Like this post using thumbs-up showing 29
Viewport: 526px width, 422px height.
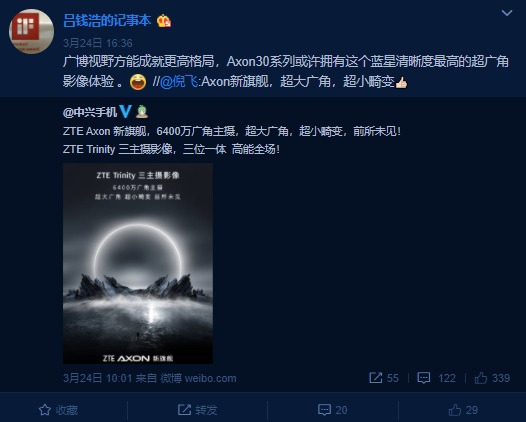[463, 410]
